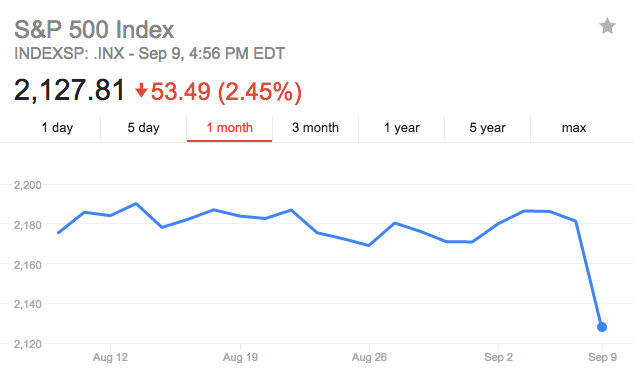Screen dimensions: 634x375
Task: Select the 1 month tab
Action: tap(229, 128)
